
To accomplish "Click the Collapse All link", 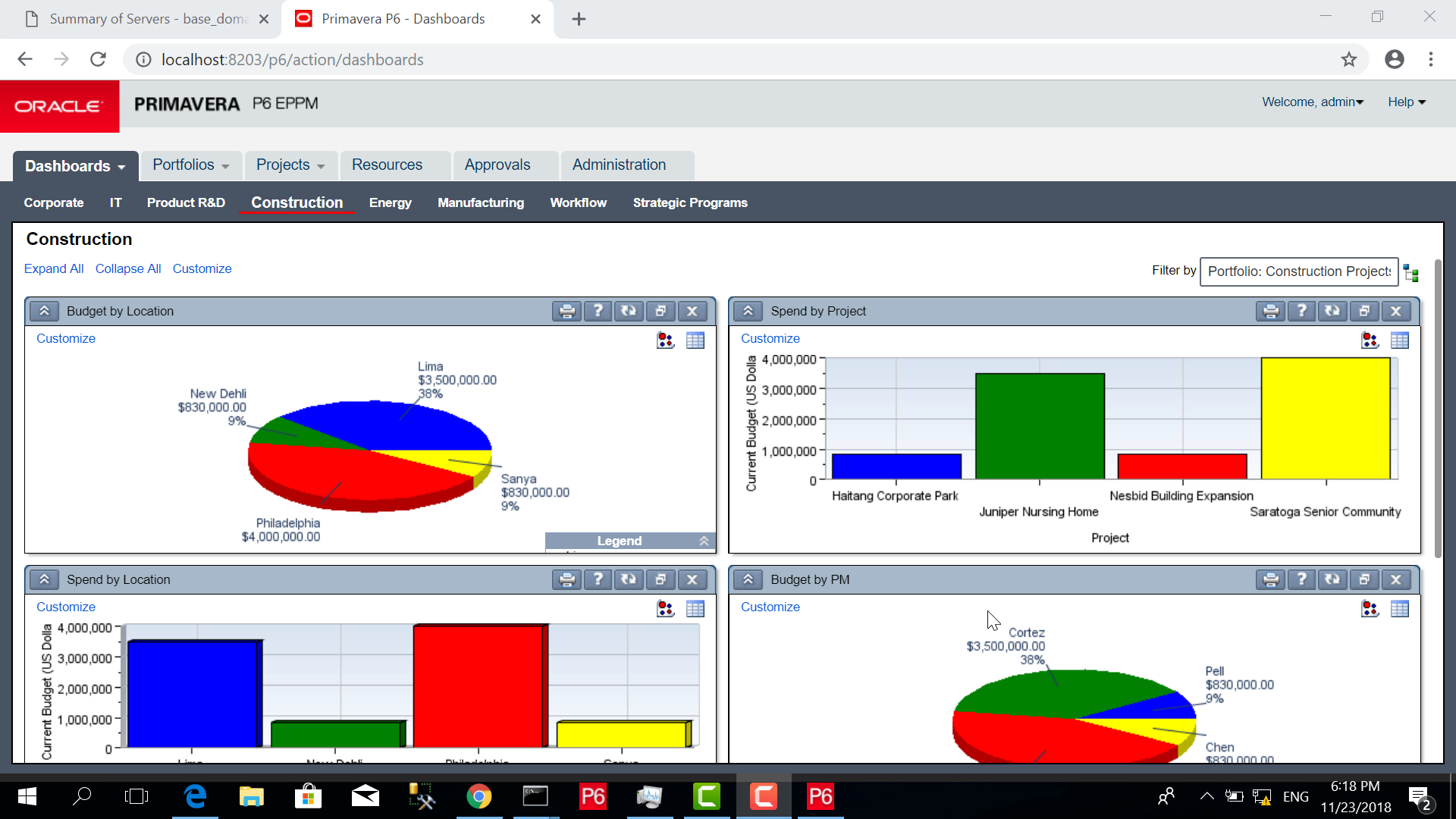I will tap(128, 268).
